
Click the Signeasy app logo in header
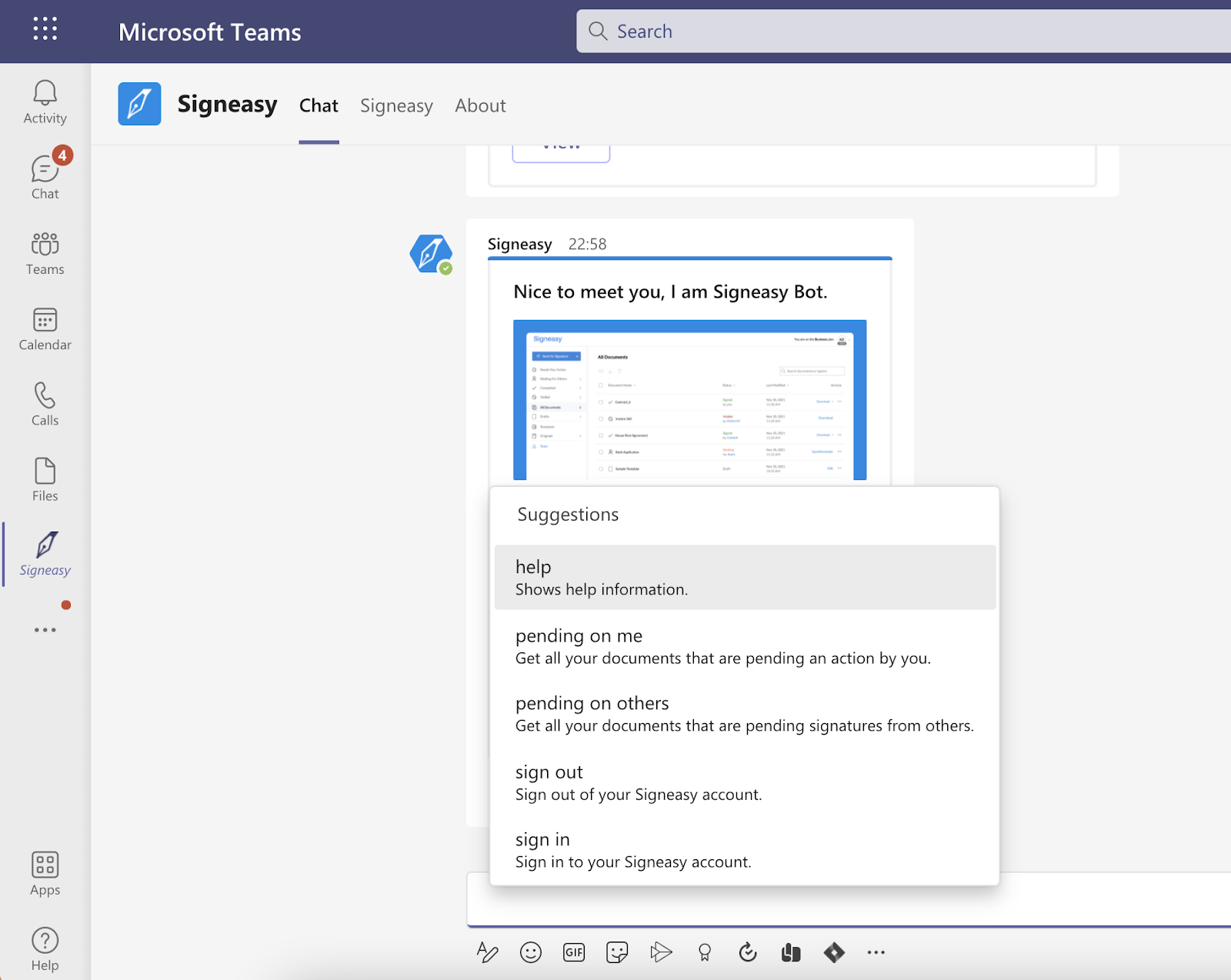point(139,104)
